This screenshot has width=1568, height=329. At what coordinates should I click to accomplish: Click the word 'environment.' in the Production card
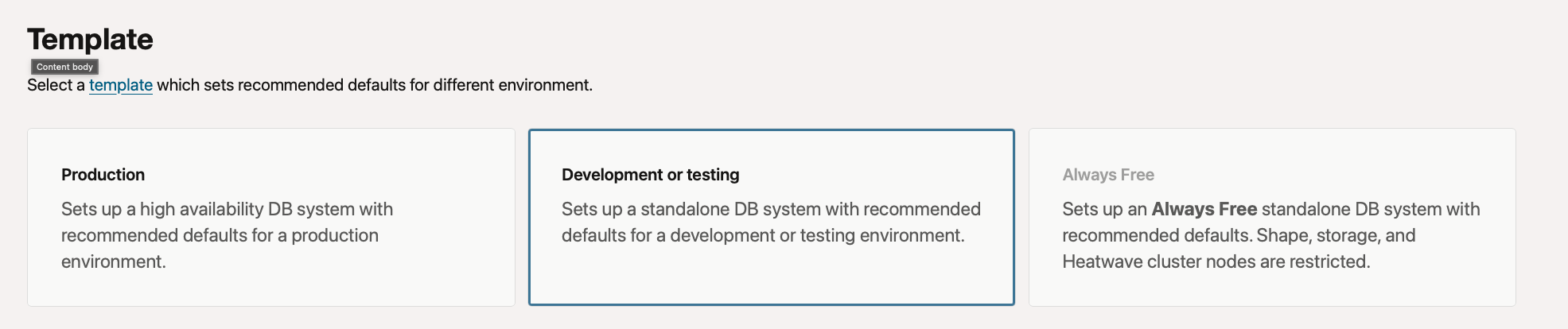click(x=114, y=261)
